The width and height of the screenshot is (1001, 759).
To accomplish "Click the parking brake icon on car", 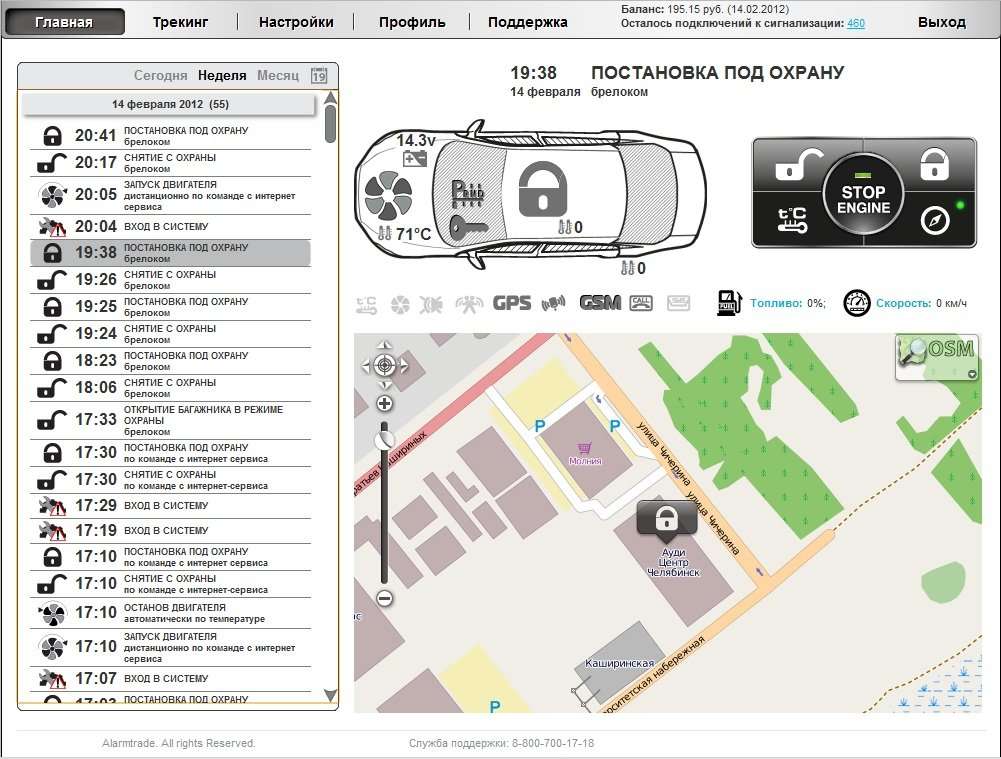I will tap(468, 192).
